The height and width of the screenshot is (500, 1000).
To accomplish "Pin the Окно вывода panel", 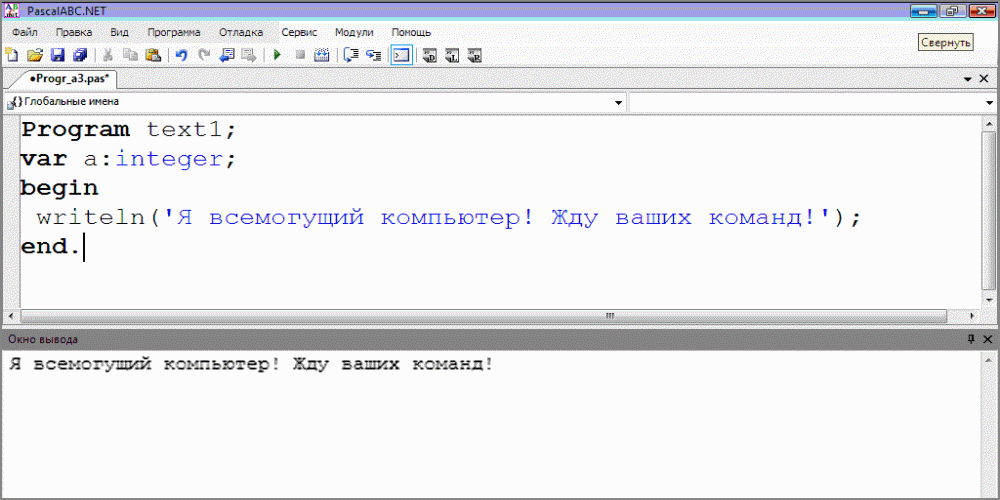I will 970,340.
